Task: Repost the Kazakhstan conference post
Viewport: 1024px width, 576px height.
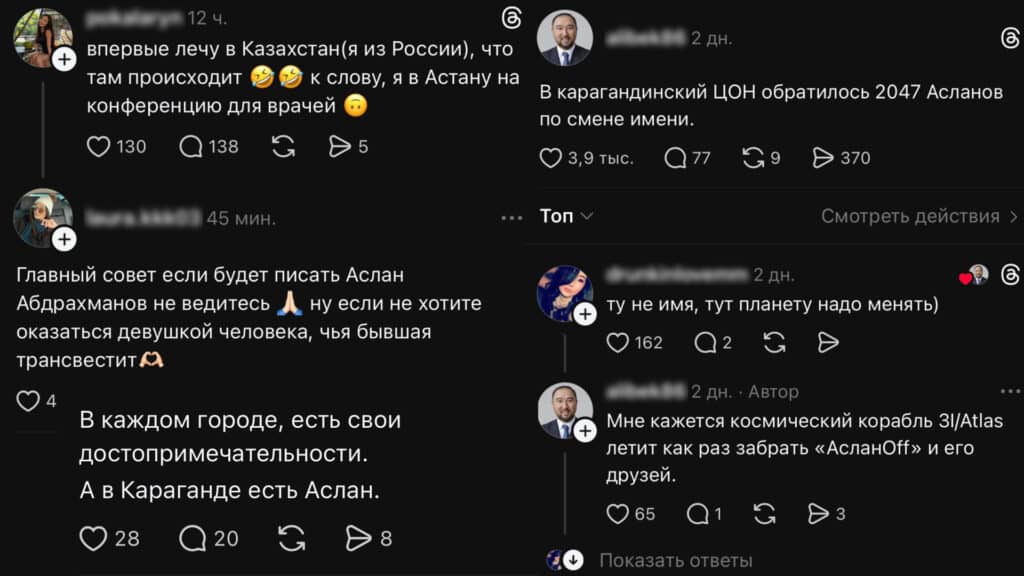Action: click(284, 146)
